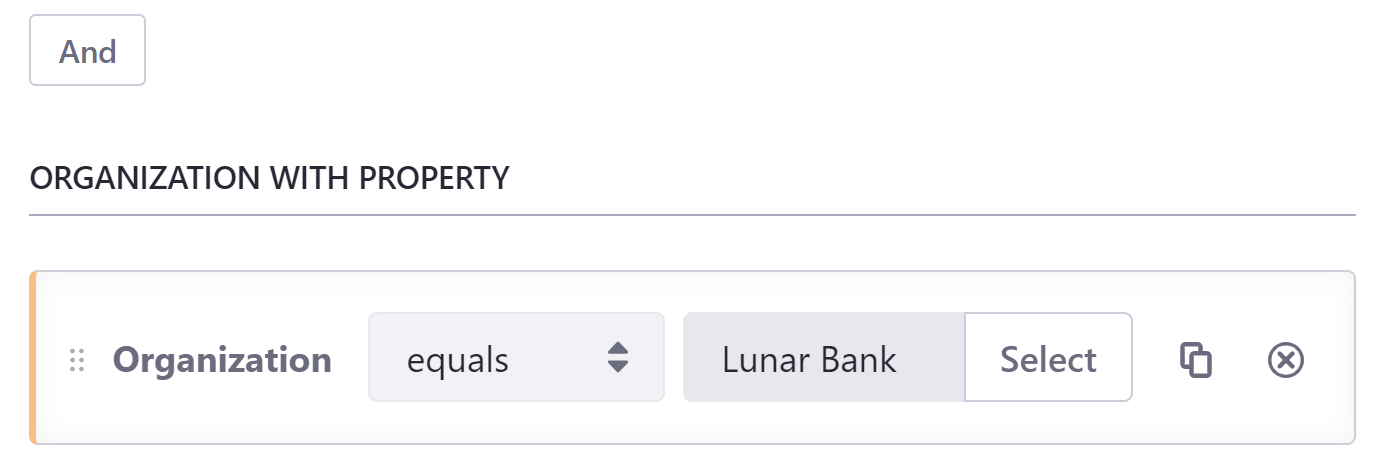The height and width of the screenshot is (459, 1381).
Task: Click the bold Organization property label
Action: [222, 359]
